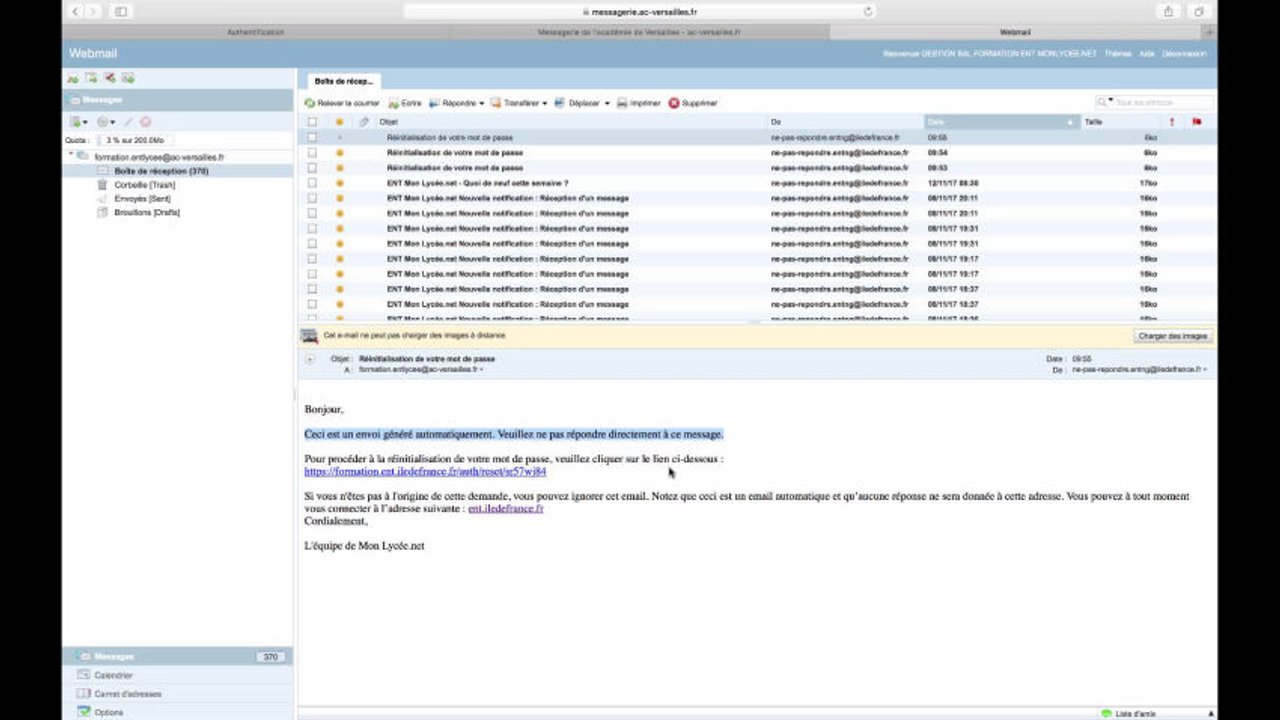Tick checkbox of the 09:55 Réinitialisation message

point(312,137)
